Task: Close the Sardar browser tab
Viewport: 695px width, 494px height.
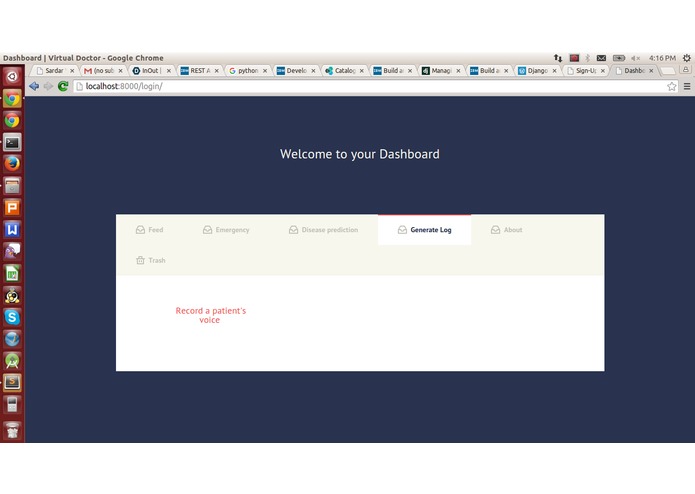Action: [x=72, y=70]
